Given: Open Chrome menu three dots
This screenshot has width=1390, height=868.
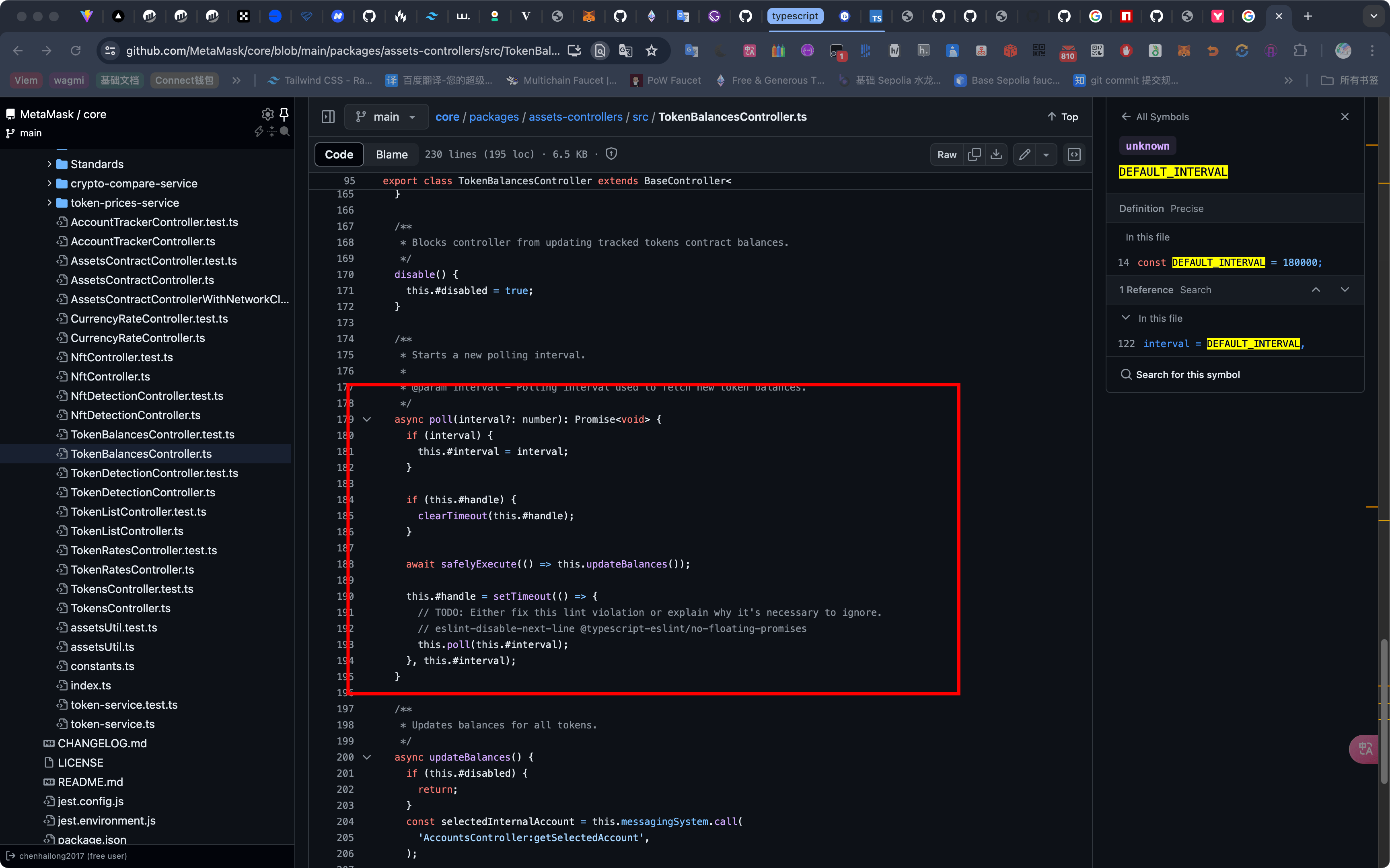Looking at the screenshot, I should (1372, 51).
